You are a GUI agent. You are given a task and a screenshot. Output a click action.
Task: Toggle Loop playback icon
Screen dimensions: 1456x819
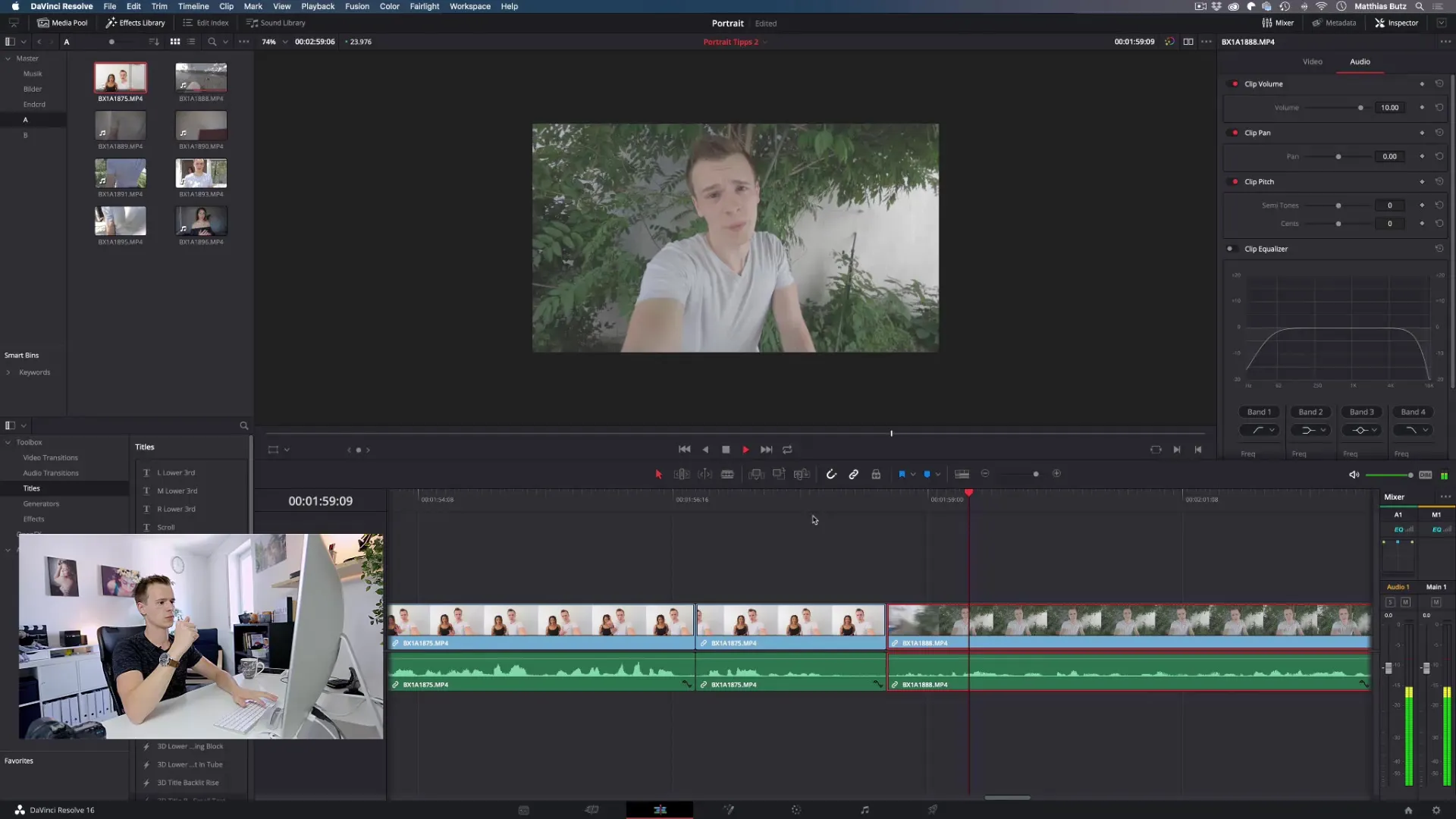787,449
